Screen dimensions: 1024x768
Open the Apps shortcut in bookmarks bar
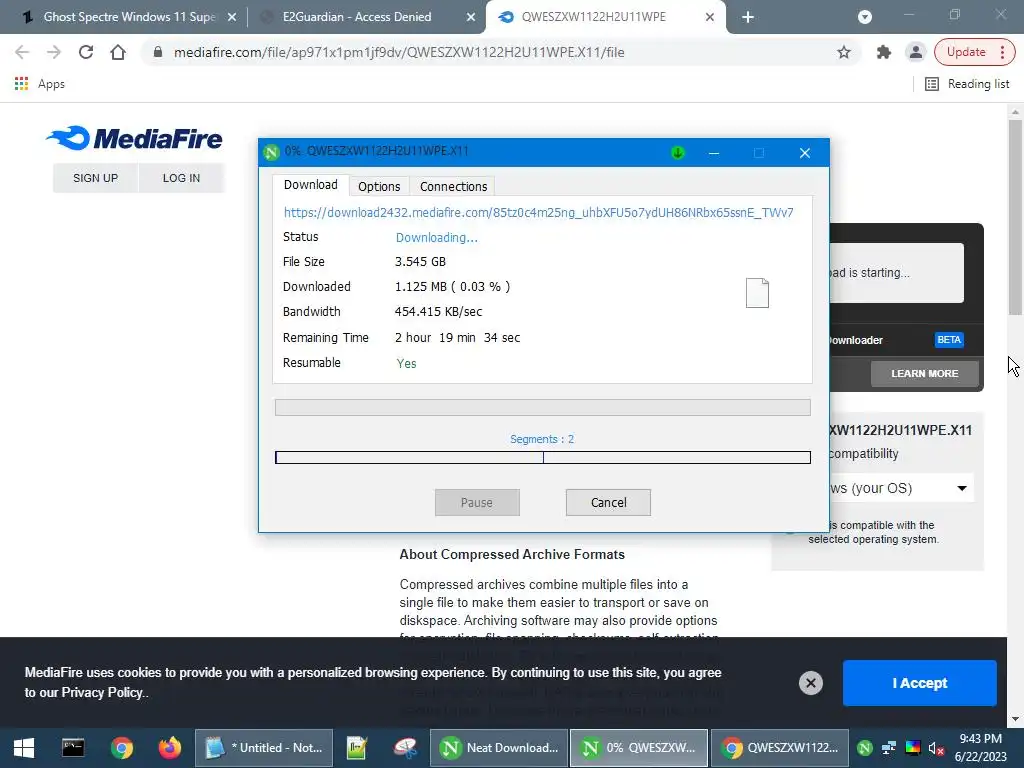coord(40,84)
